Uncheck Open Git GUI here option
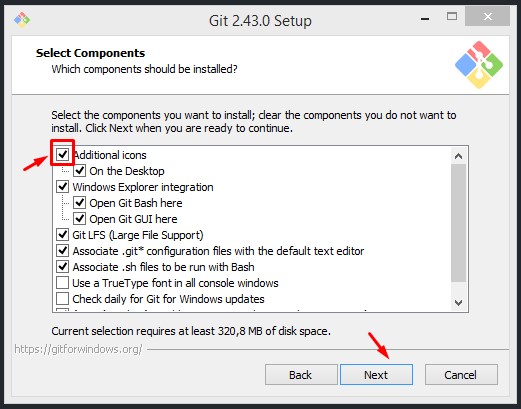Image resolution: width=521 pixels, height=409 pixels. pyautogui.click(x=79, y=219)
